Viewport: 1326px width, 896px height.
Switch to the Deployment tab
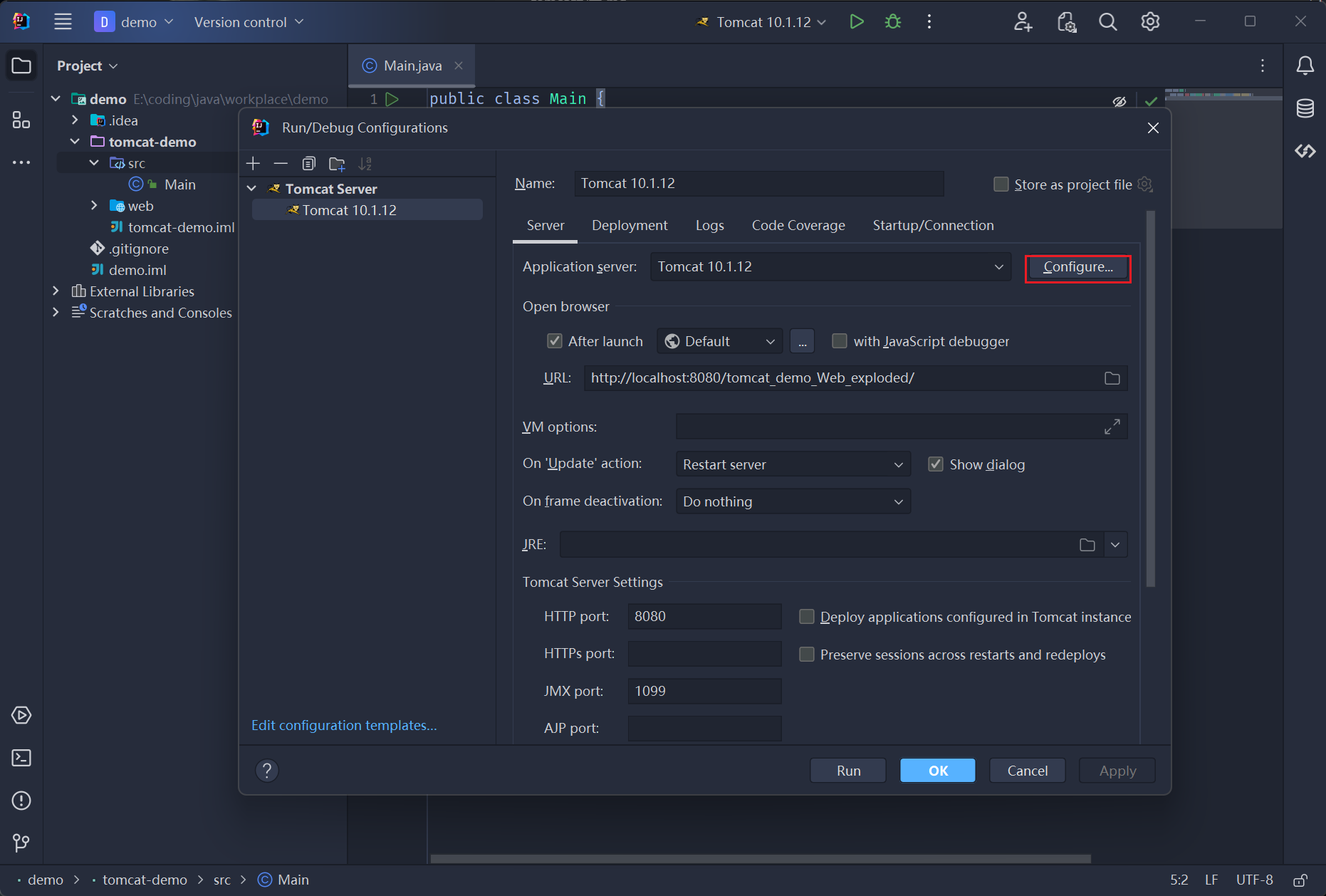coord(630,226)
